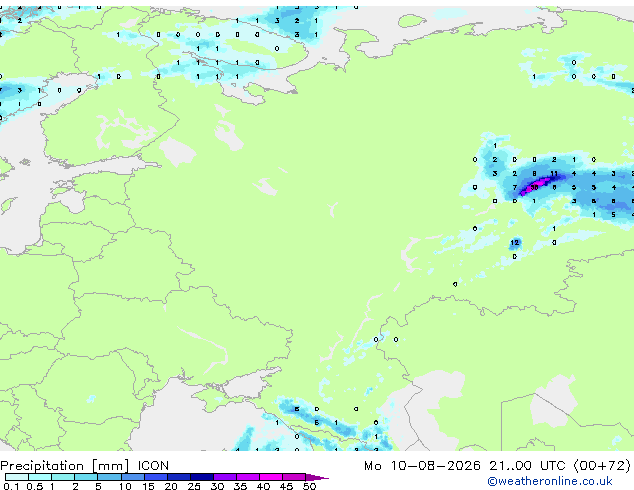Click the map value "7" left of the magenta streak
Screen dimensions: 634x490
coord(514,187)
